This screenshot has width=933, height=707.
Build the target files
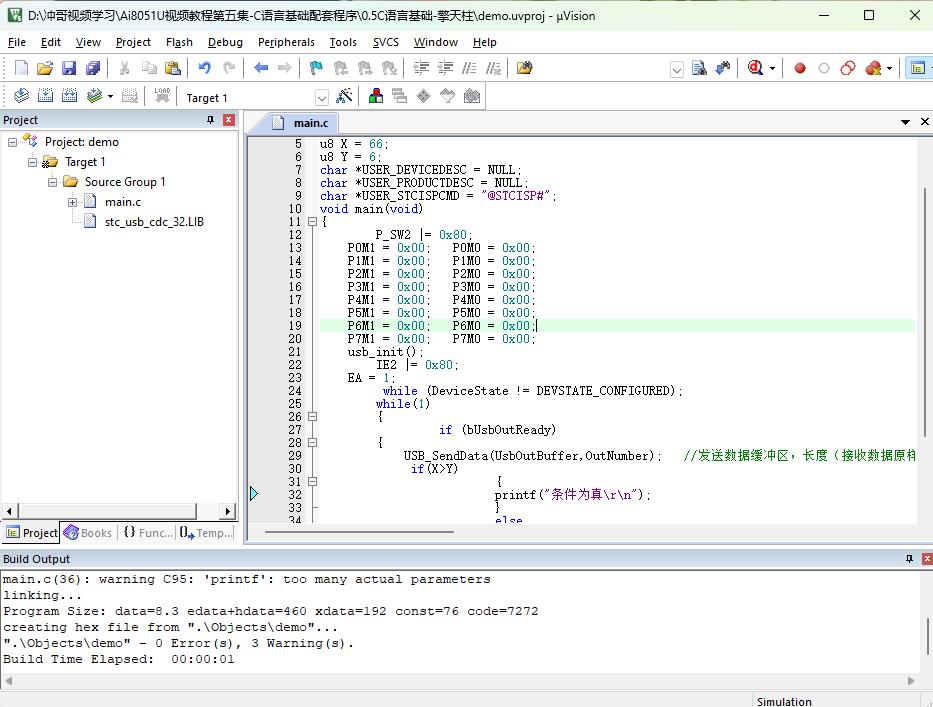pyautogui.click(x=45, y=96)
